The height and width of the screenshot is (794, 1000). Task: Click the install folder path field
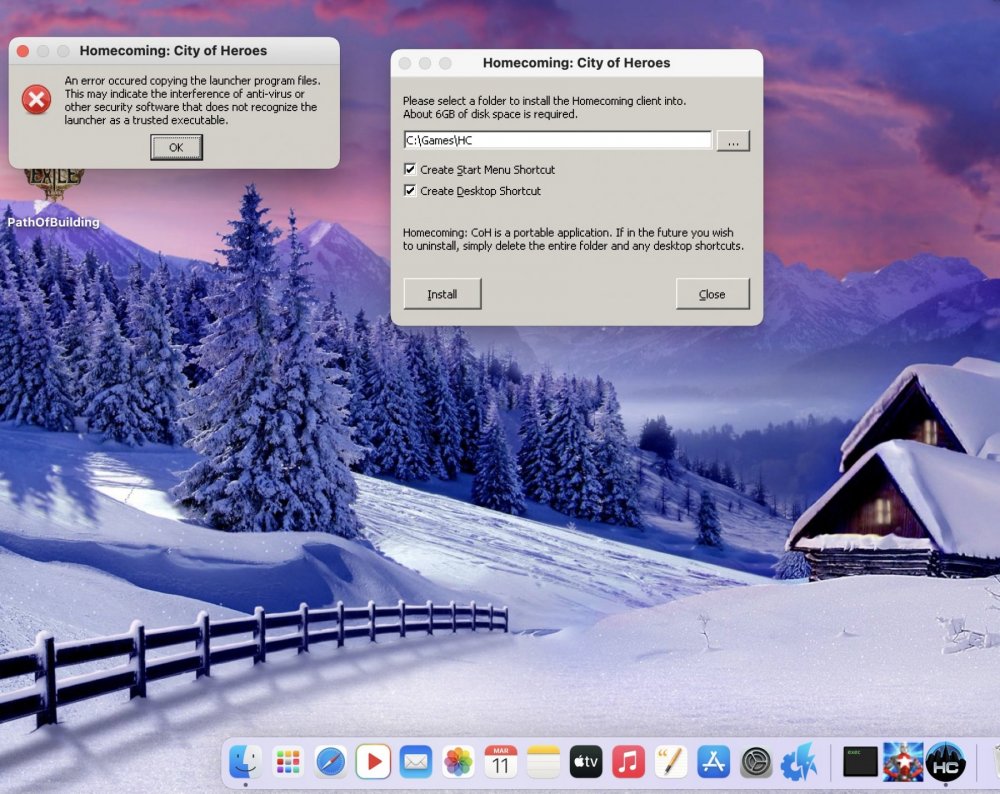click(557, 140)
